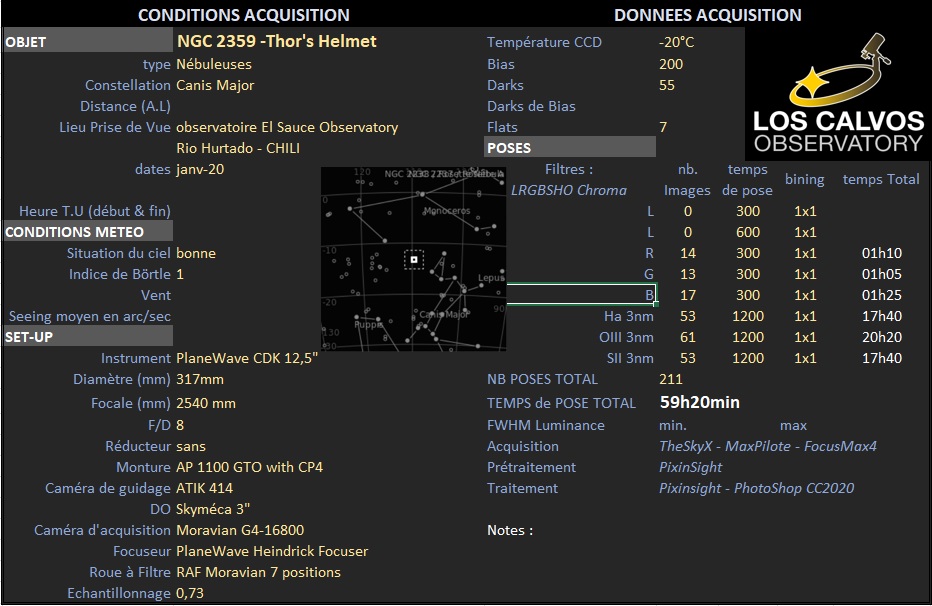The width and height of the screenshot is (932, 606).
Task: Select the 'Skyméca 3"' DO value
Action: (x=213, y=509)
